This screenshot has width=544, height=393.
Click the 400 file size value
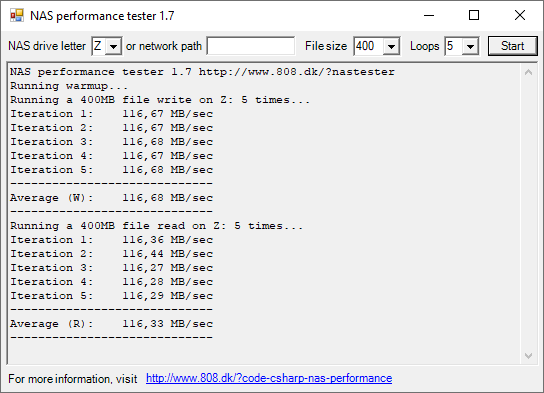point(368,46)
